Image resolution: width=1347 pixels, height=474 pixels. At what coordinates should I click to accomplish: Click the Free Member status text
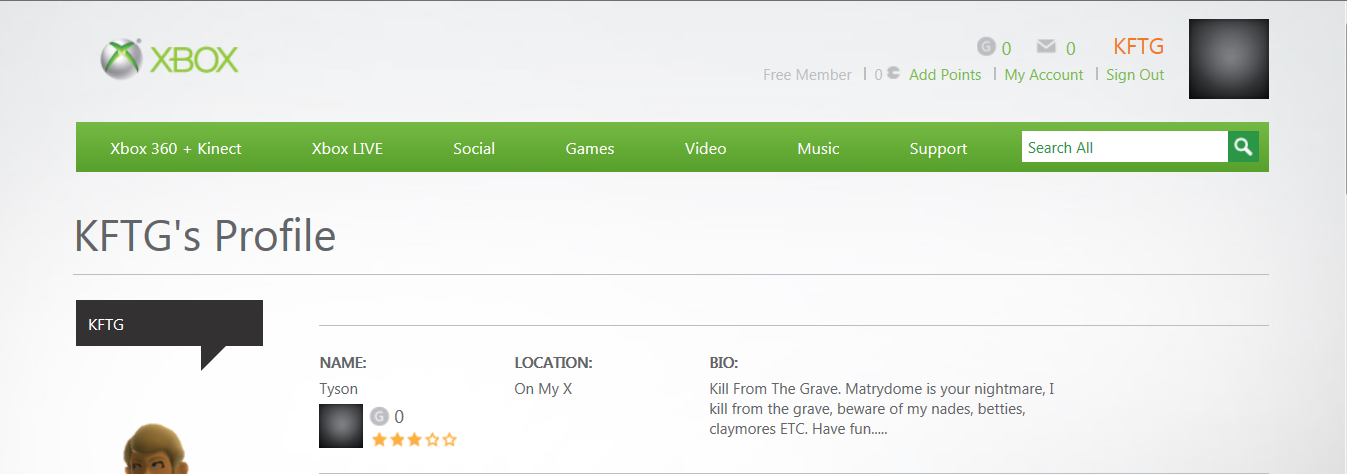[x=807, y=74]
